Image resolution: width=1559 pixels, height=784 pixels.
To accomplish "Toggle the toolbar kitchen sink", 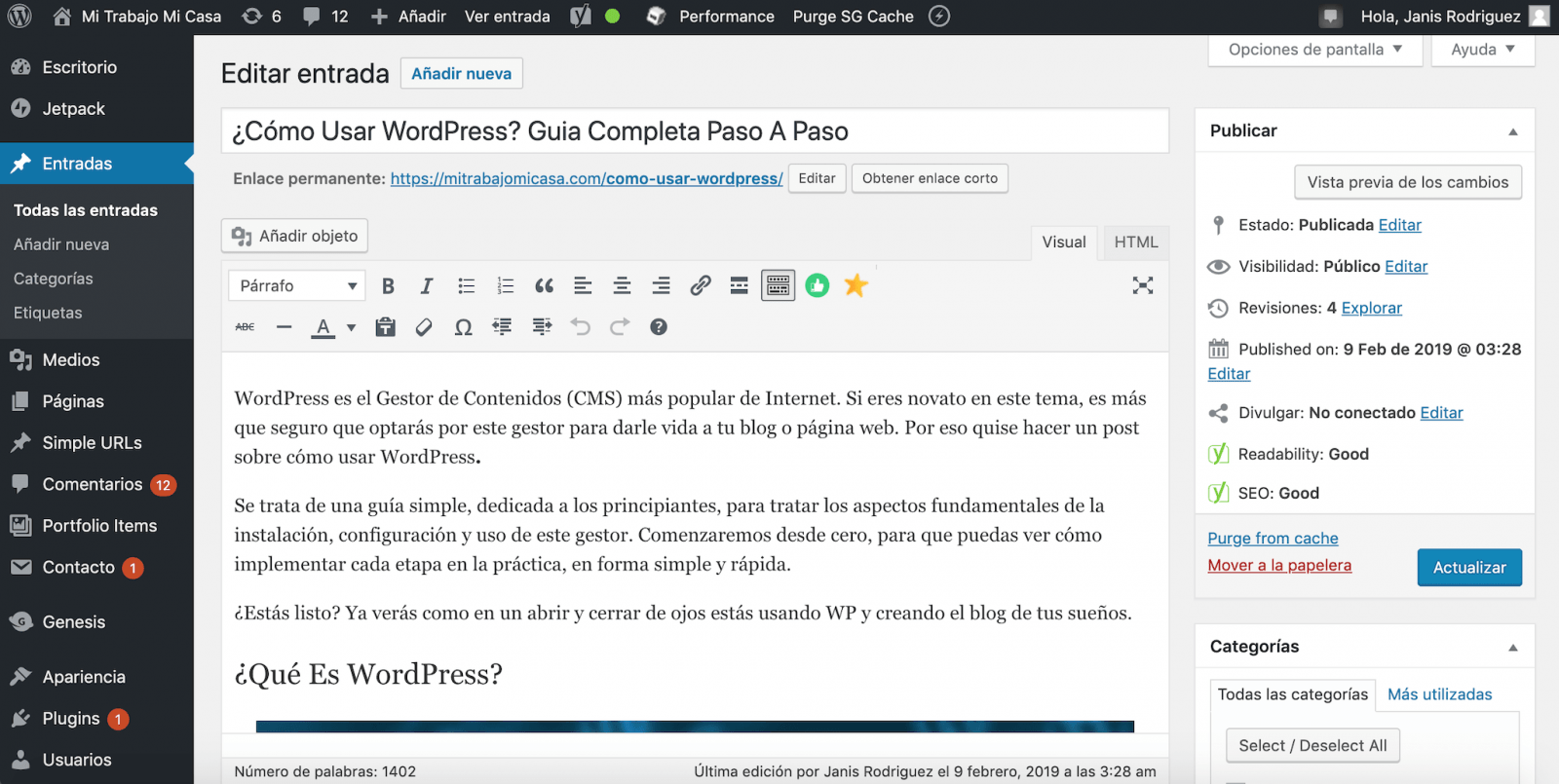I will 778,285.
